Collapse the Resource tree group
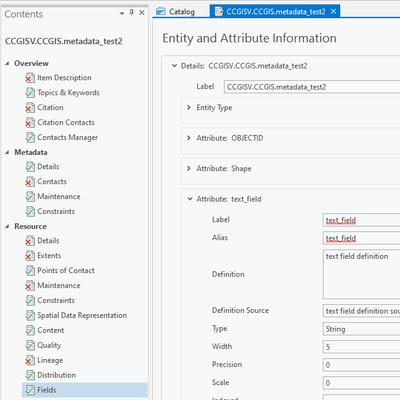 (x=7, y=226)
